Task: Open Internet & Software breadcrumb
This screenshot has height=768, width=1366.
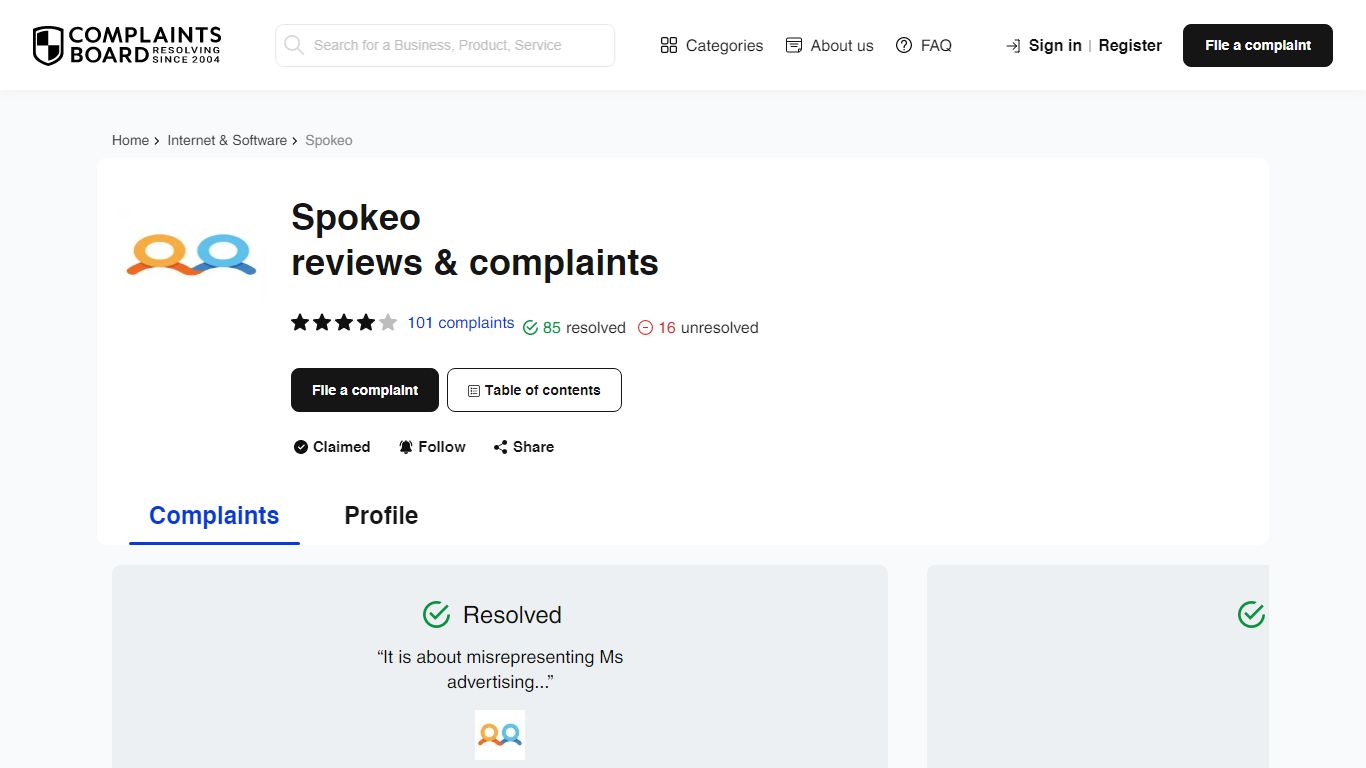Action: click(227, 140)
